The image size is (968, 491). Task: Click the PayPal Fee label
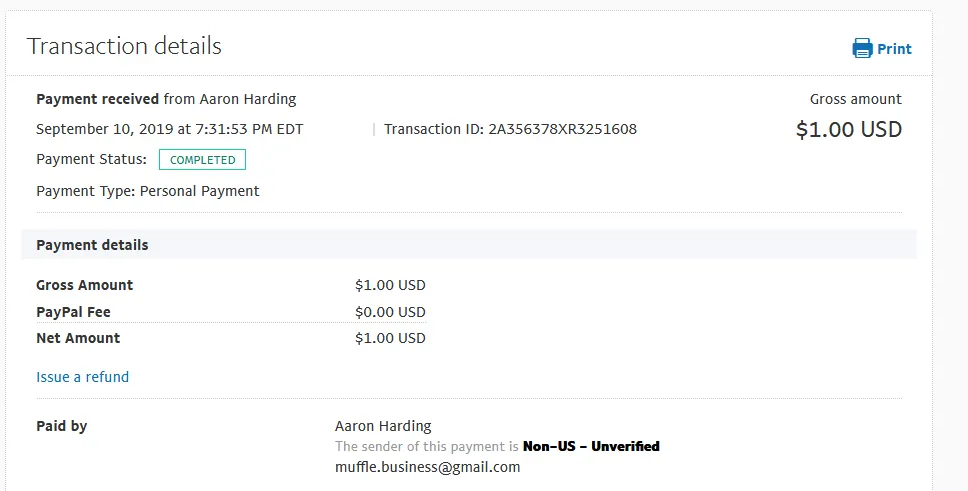point(73,312)
